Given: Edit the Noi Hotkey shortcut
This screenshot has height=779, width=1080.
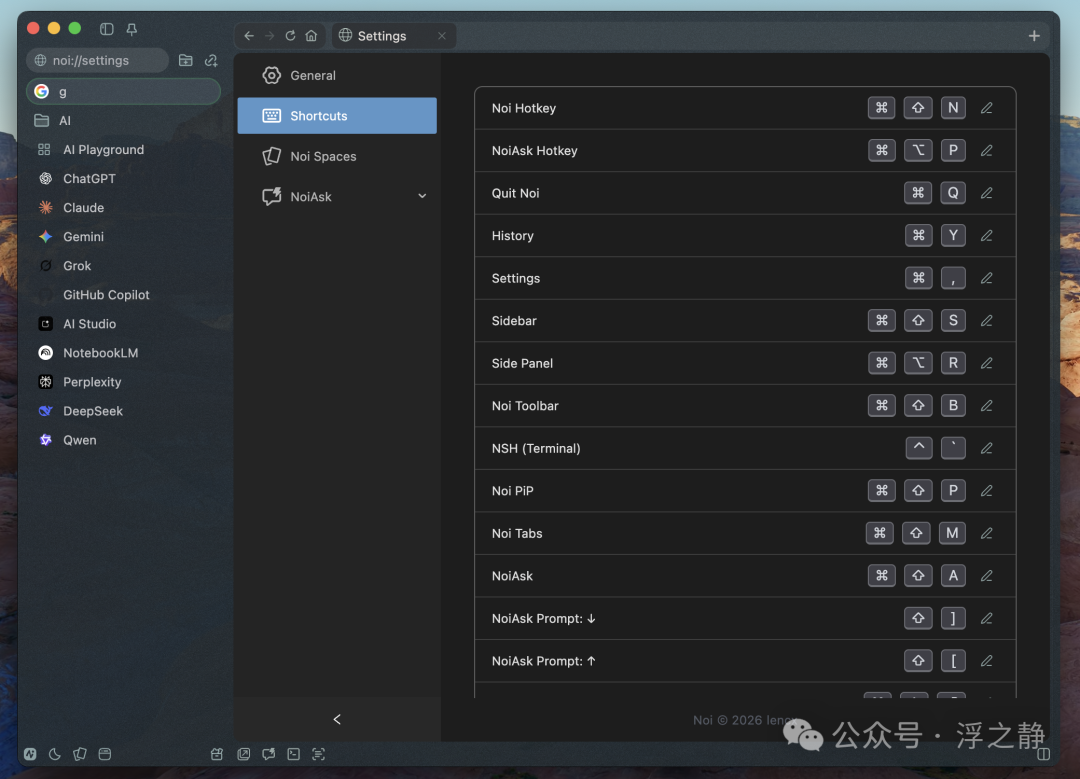Looking at the screenshot, I should coord(986,108).
